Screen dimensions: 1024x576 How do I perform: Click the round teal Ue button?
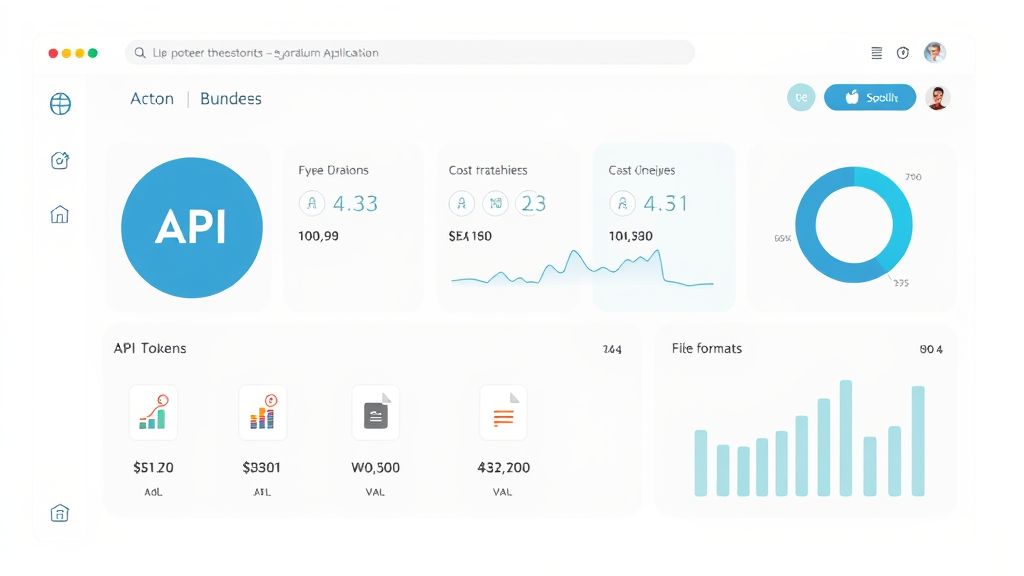click(x=801, y=97)
